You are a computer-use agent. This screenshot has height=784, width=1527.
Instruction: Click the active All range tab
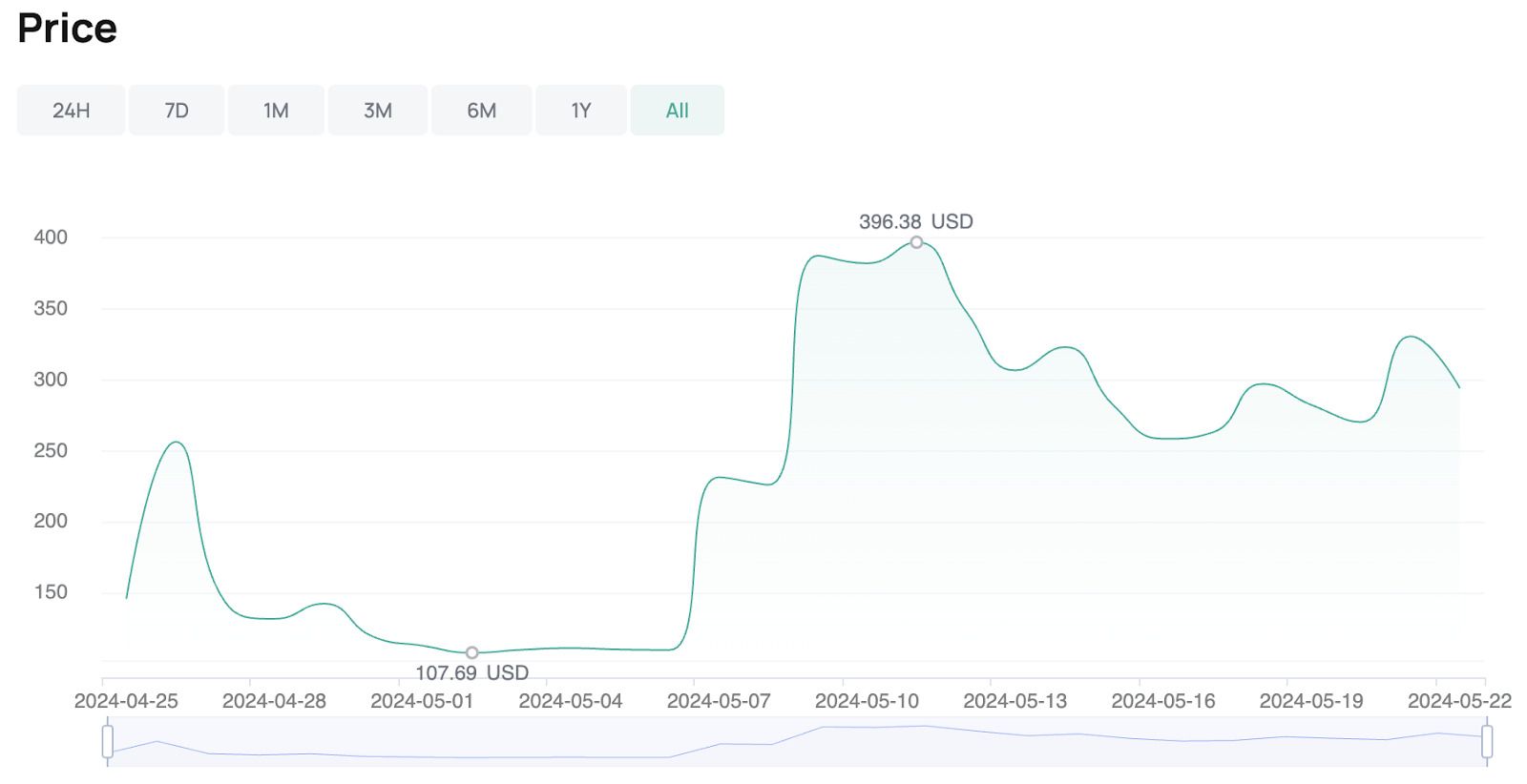(677, 111)
